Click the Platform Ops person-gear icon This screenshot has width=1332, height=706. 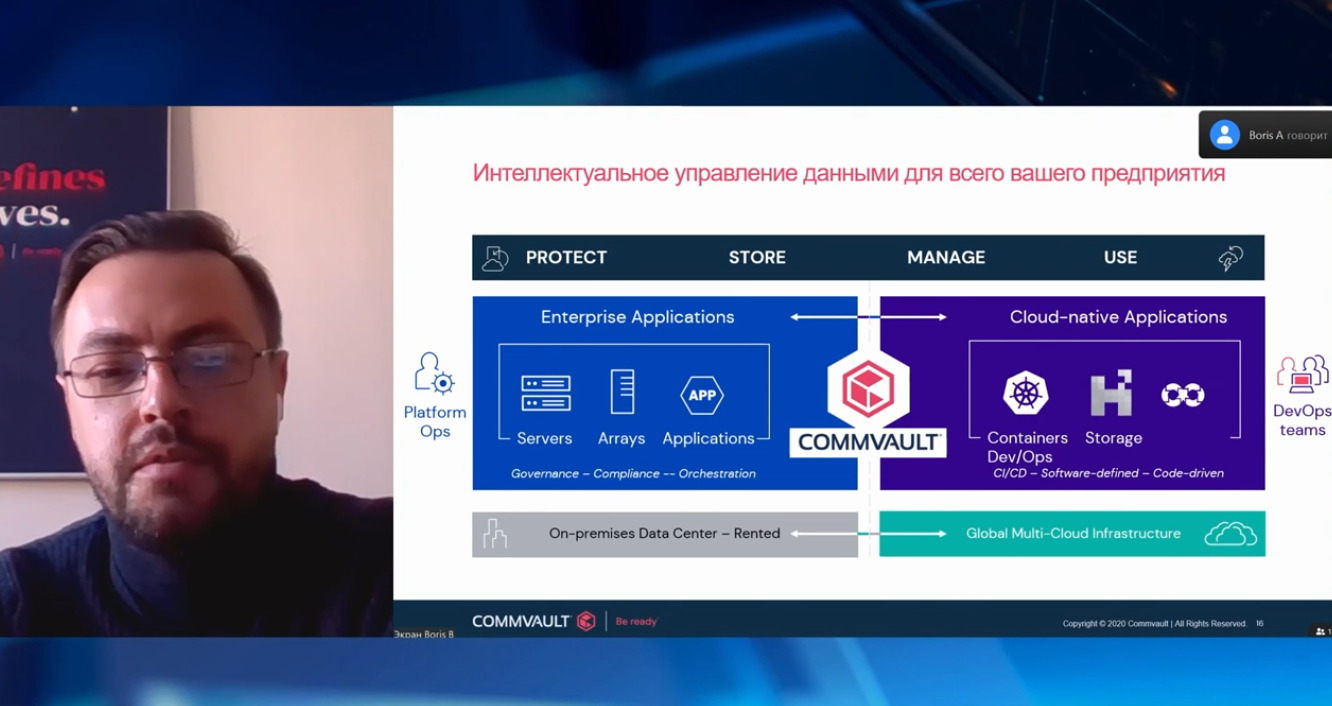(435, 374)
